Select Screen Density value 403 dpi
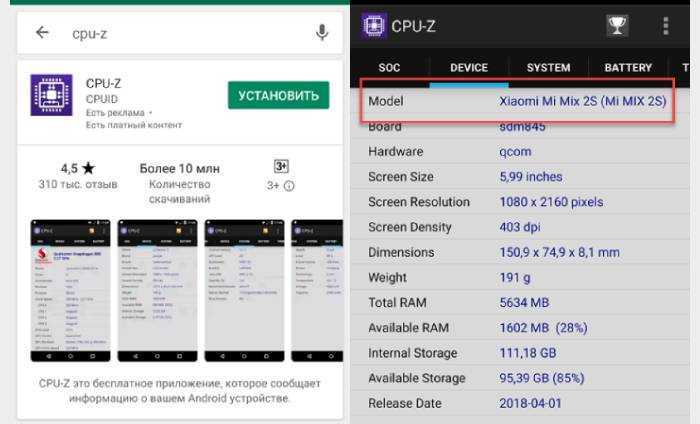 coord(520,227)
